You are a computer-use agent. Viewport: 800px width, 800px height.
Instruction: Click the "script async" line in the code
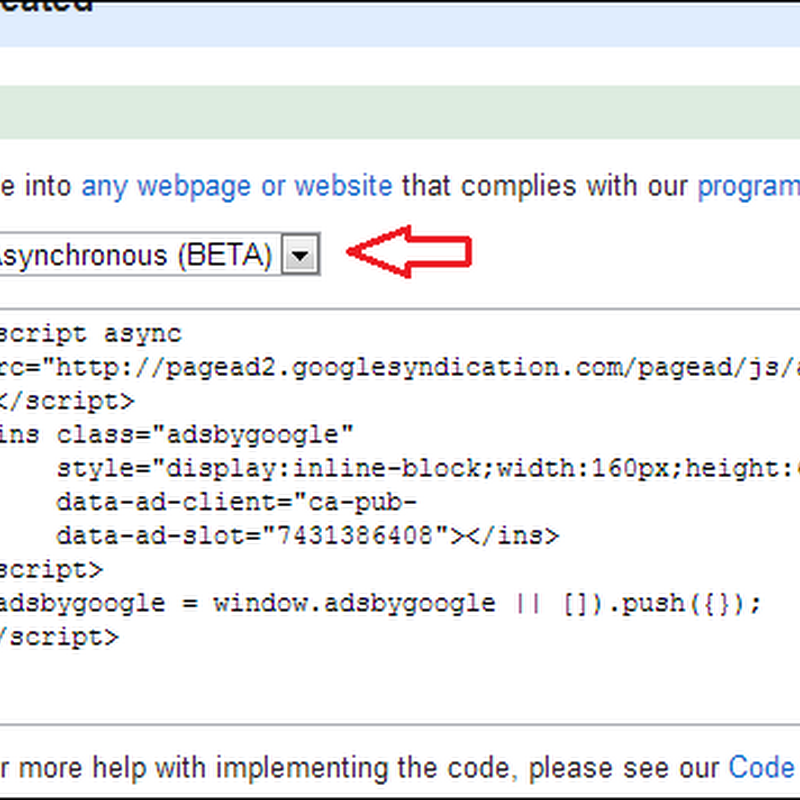point(91,335)
